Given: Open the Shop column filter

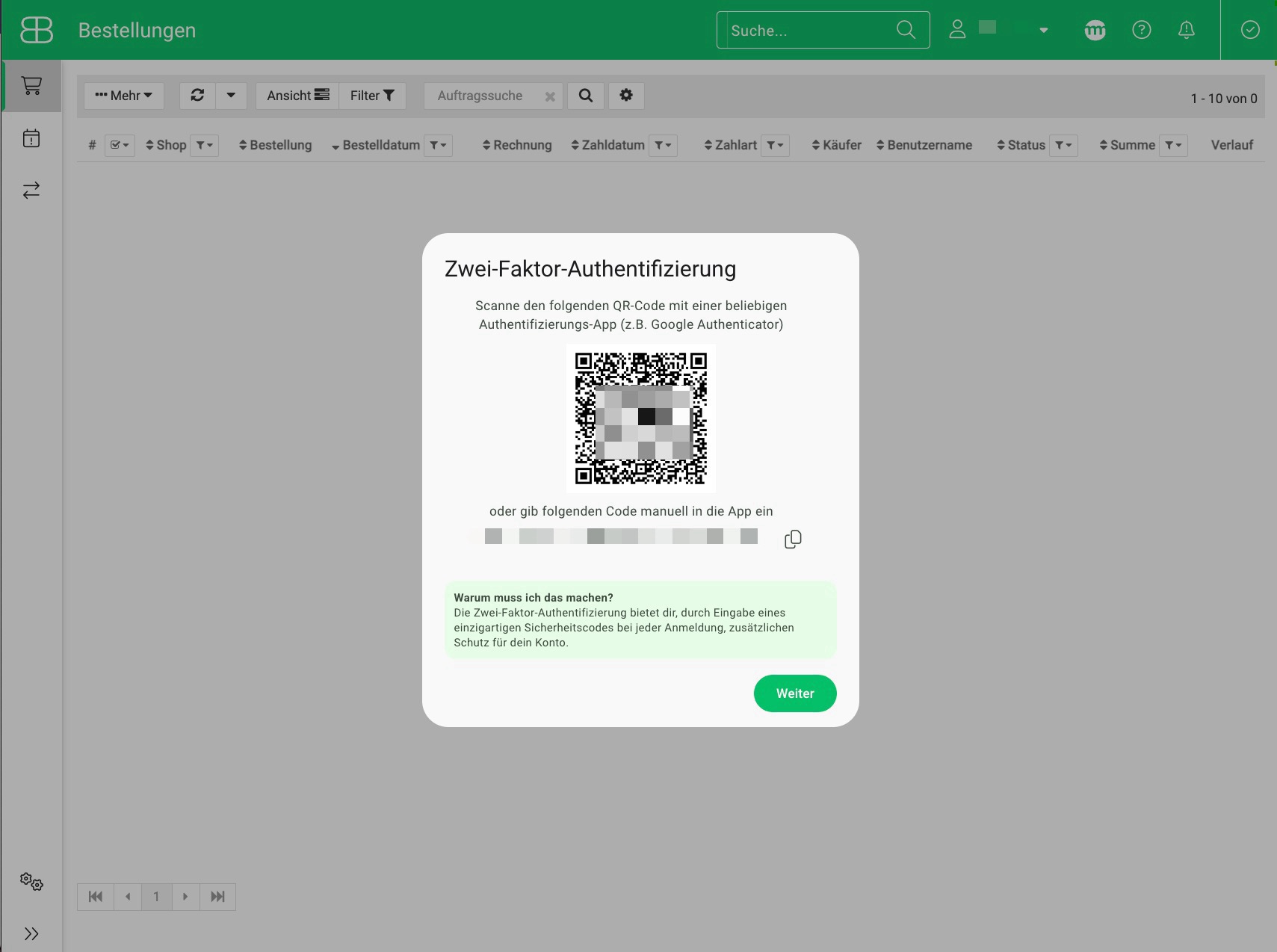Looking at the screenshot, I should pyautogui.click(x=204, y=145).
